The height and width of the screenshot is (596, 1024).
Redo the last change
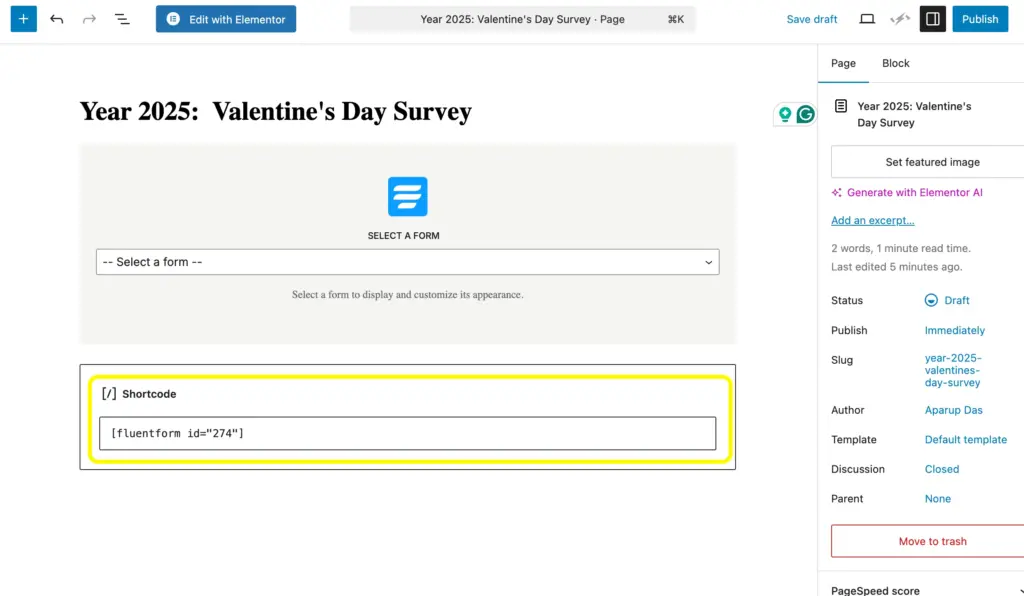point(88,18)
